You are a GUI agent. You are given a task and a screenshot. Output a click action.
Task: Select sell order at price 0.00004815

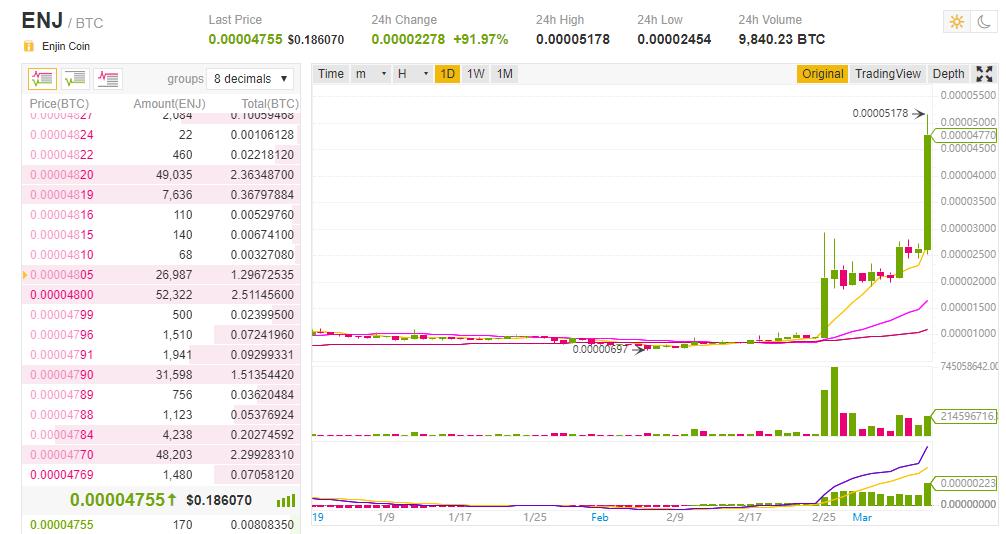pos(161,234)
